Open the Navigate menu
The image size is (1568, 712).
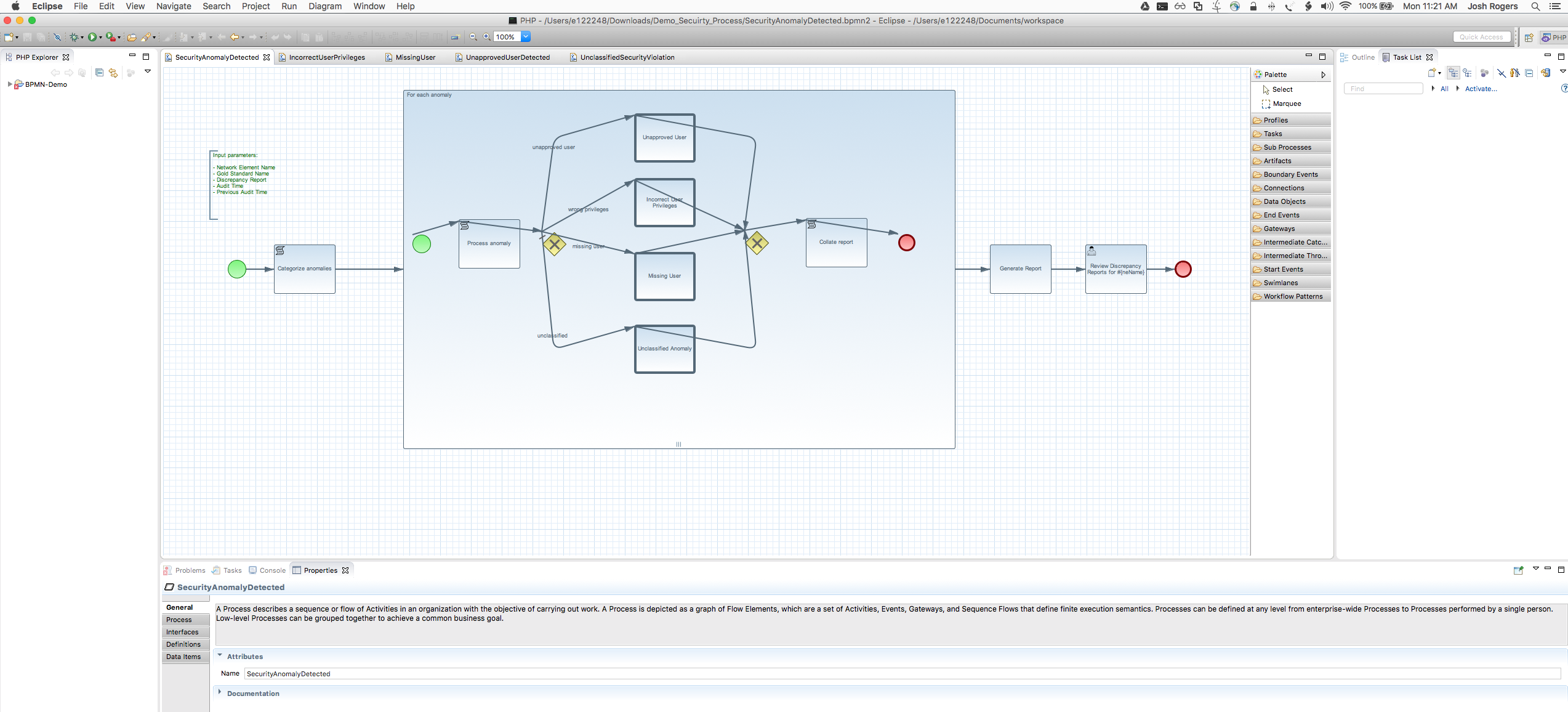[174, 6]
